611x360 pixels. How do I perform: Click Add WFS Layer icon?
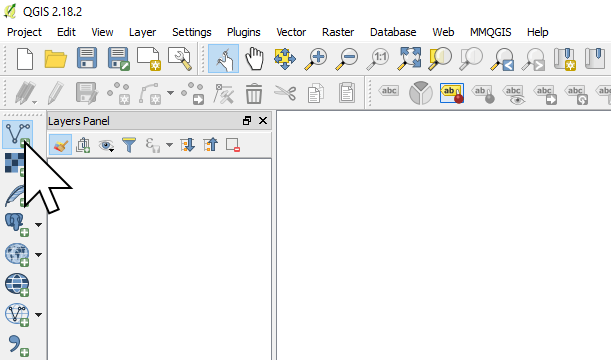coord(17,314)
